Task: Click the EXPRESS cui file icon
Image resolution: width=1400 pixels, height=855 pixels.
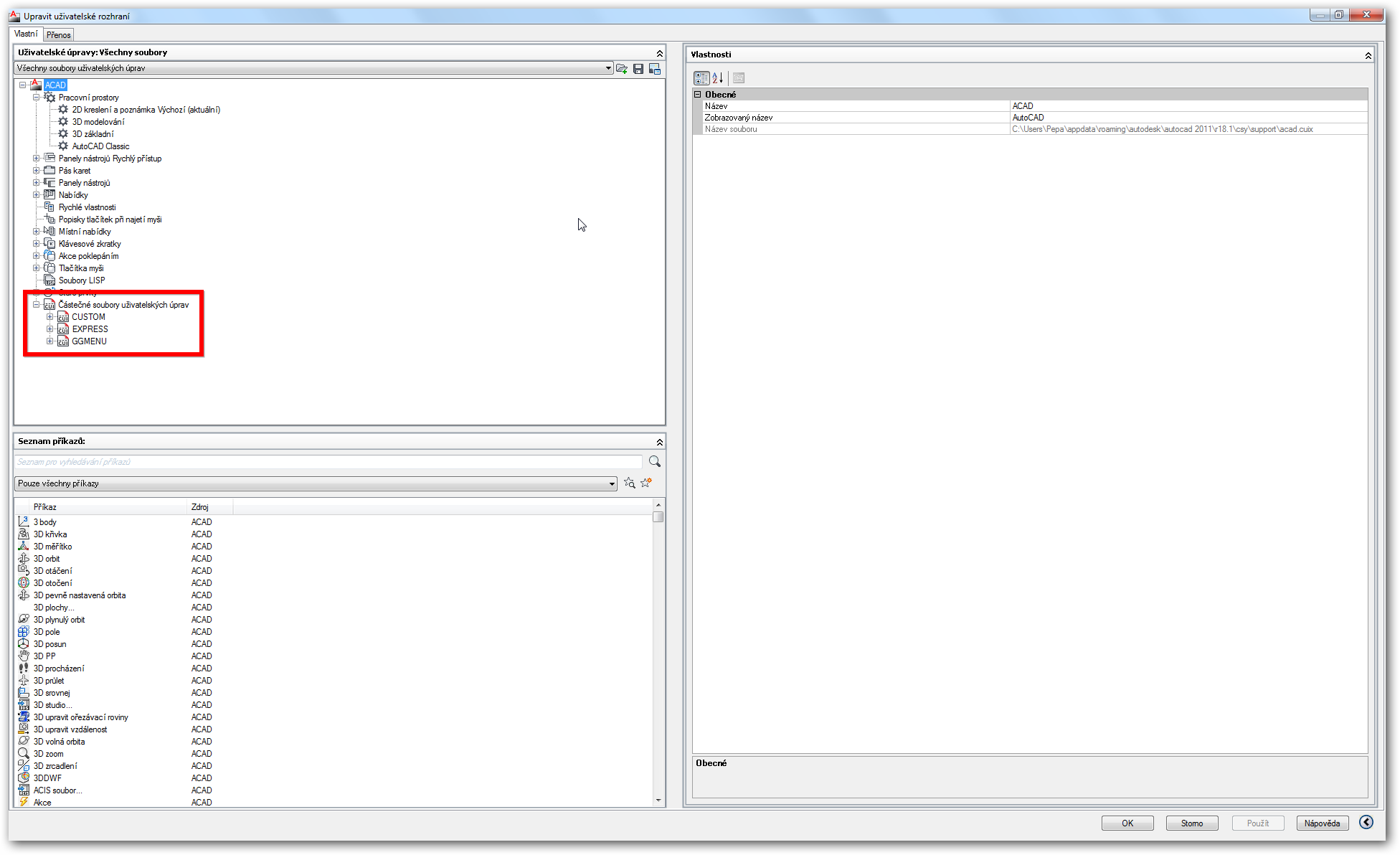Action: pyautogui.click(x=63, y=329)
